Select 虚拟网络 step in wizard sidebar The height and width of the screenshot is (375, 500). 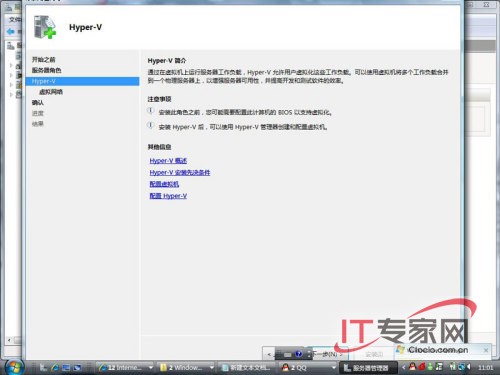click(51, 92)
